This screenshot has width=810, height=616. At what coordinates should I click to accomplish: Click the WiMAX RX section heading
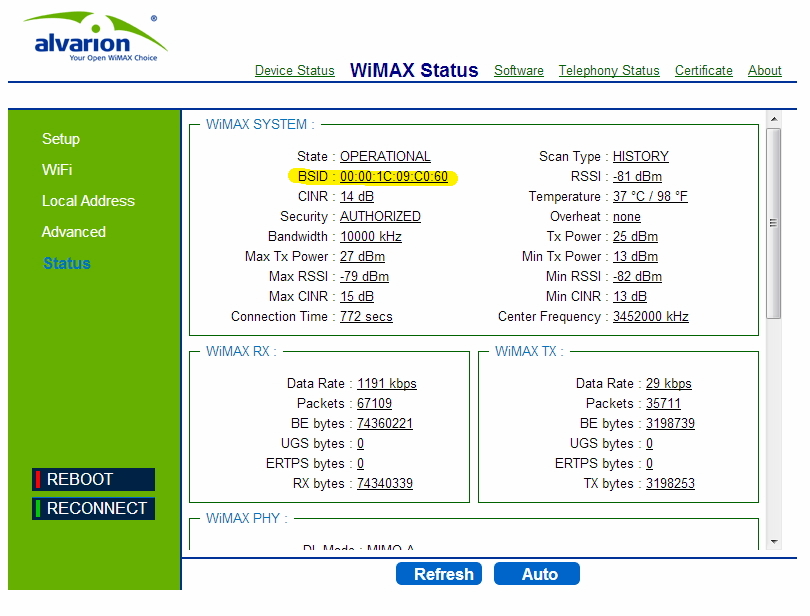click(241, 351)
